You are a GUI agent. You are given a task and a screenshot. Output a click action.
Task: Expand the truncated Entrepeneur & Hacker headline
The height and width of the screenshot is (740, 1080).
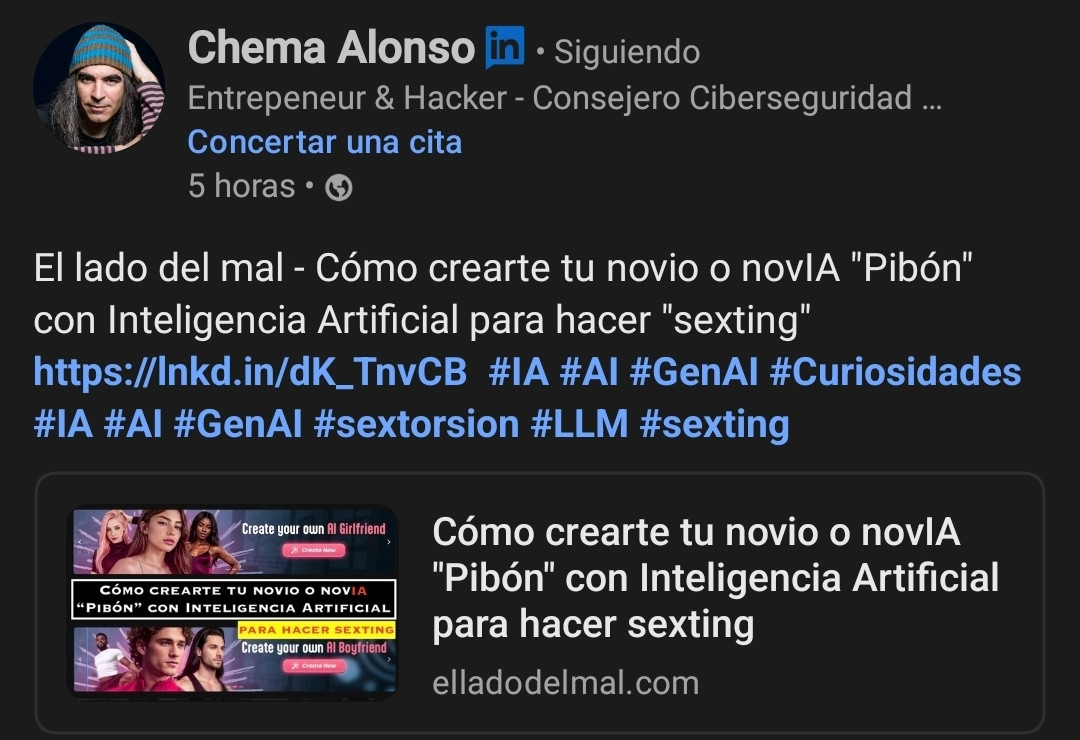(565, 98)
